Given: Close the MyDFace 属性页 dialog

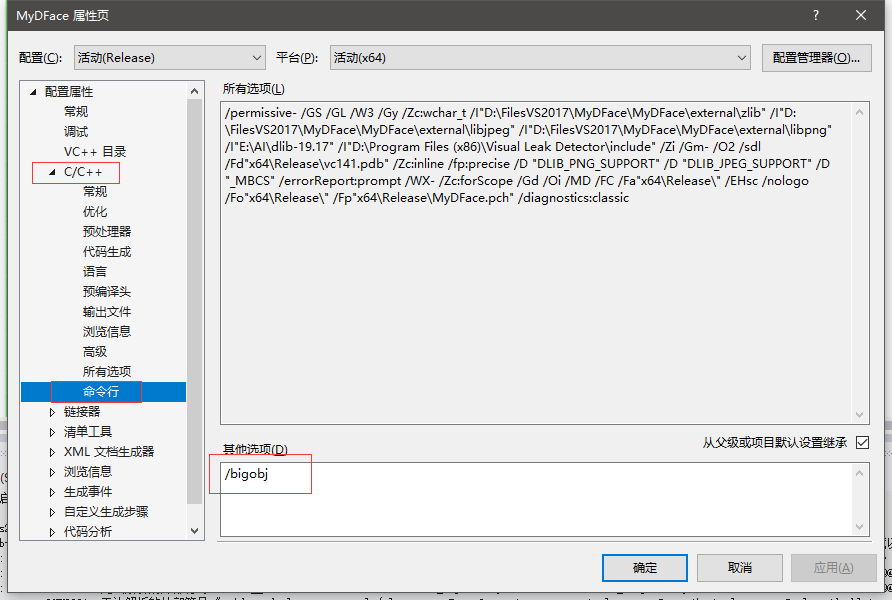Looking at the screenshot, I should pyautogui.click(x=861, y=15).
